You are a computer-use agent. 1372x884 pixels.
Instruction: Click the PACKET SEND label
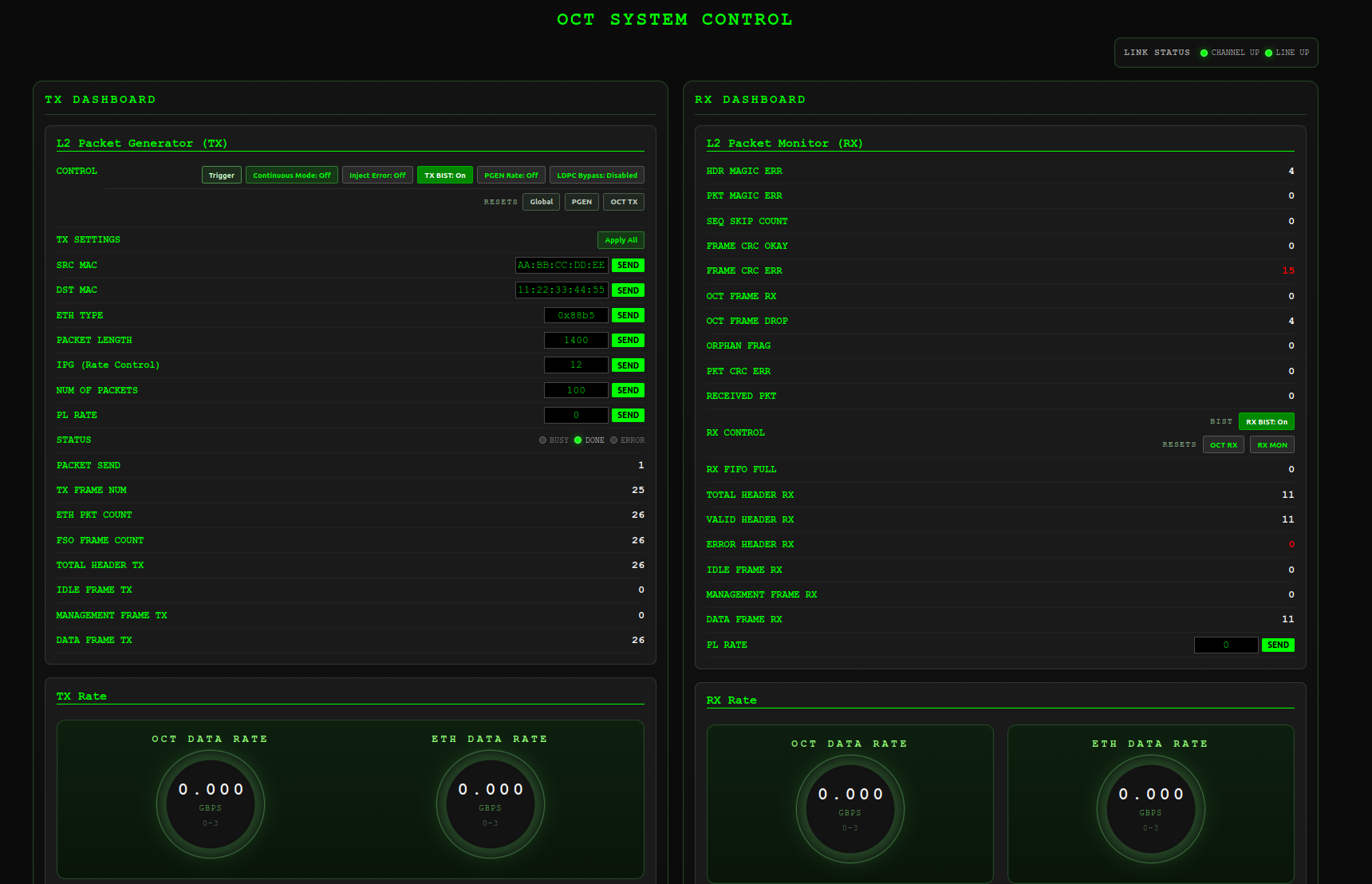point(88,465)
